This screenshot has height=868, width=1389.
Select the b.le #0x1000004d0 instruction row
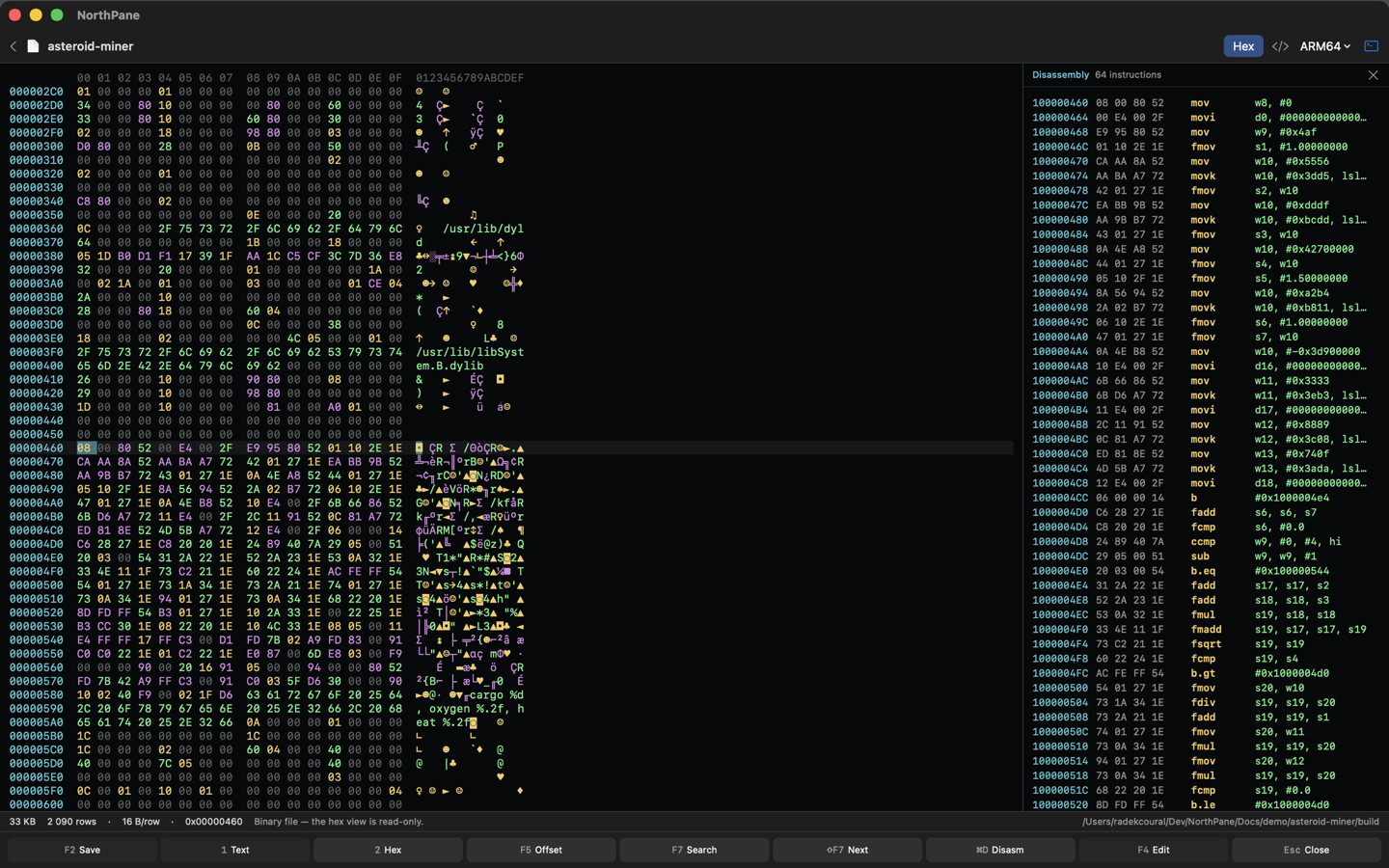tap(1204, 805)
